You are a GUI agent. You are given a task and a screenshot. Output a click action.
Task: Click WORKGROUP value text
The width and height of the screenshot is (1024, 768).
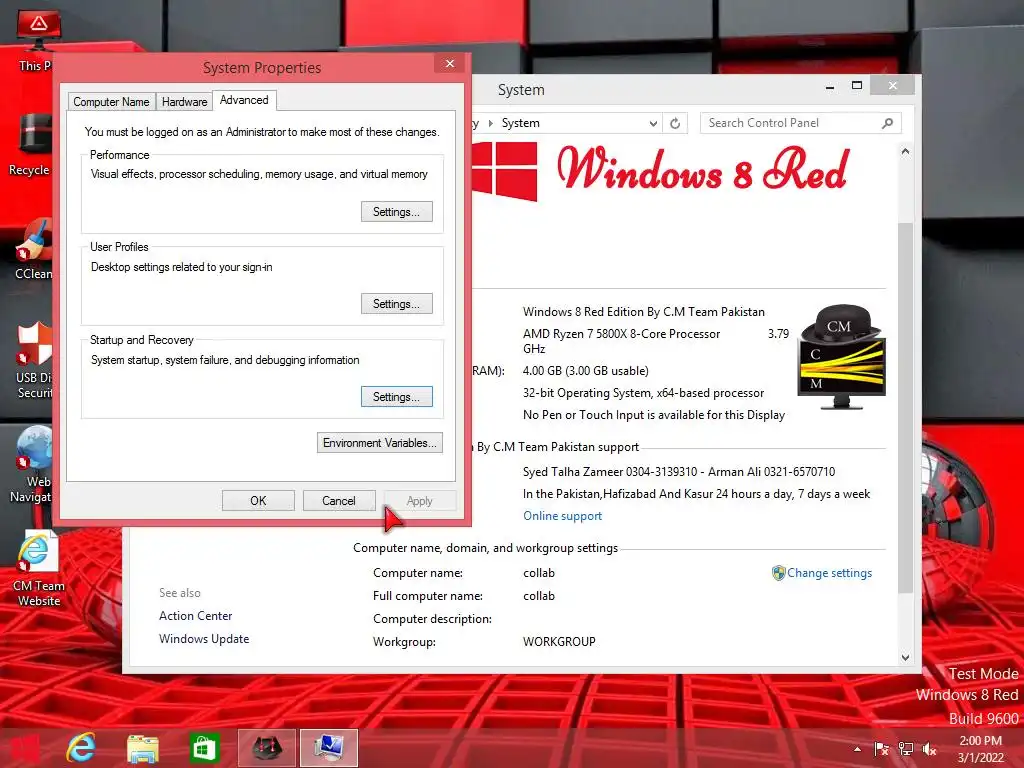(x=559, y=642)
